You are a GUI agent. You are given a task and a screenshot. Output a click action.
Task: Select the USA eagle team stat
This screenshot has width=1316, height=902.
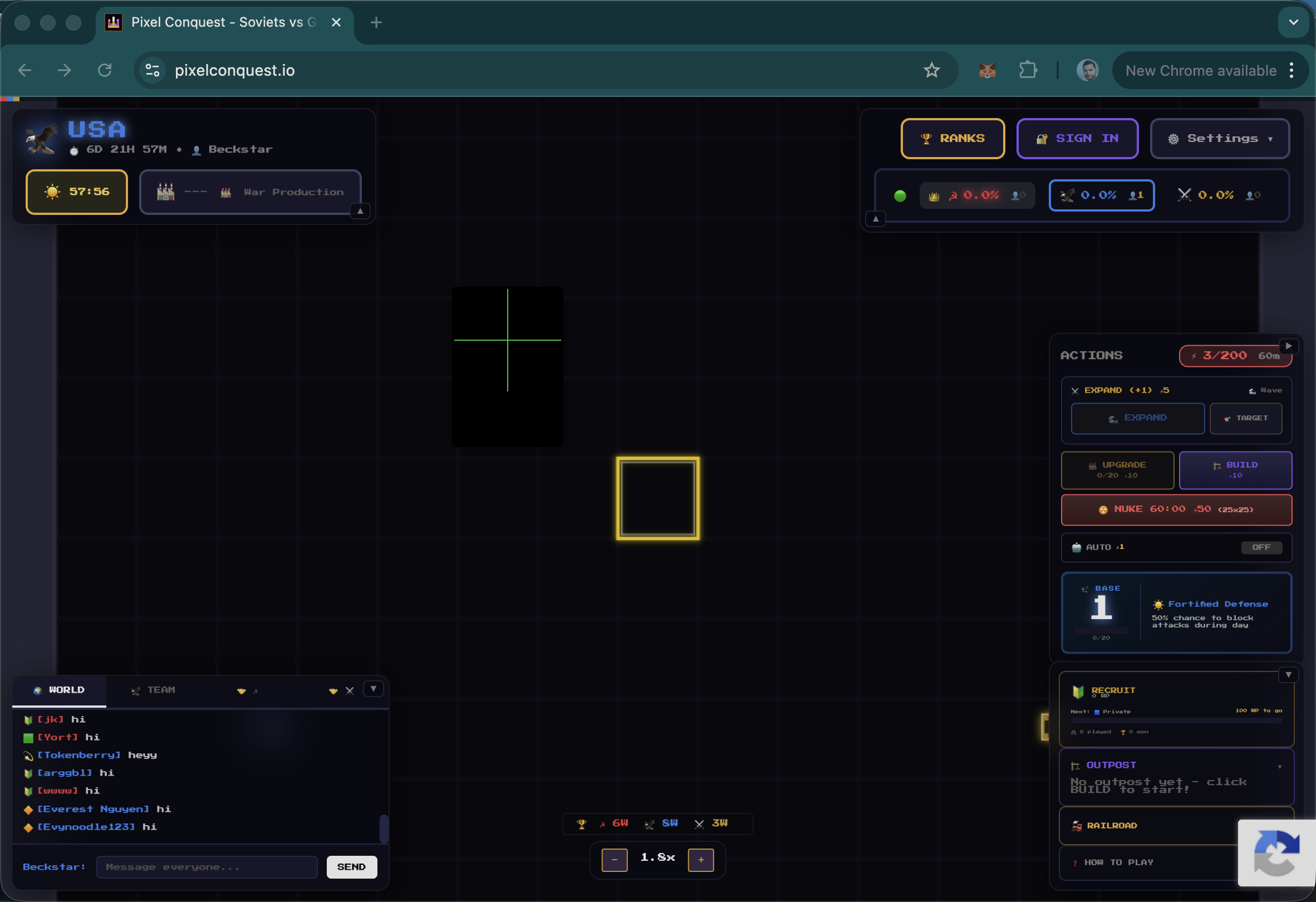1101,195
